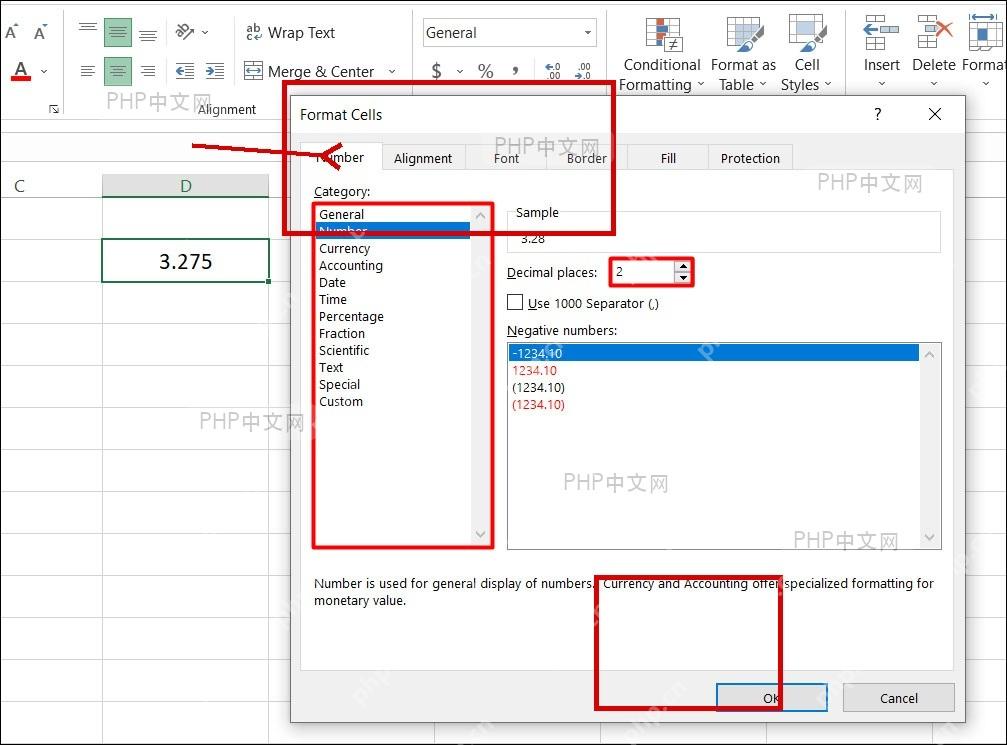Expand the Delete cells dropdown
The image size is (1007, 745).
(934, 83)
